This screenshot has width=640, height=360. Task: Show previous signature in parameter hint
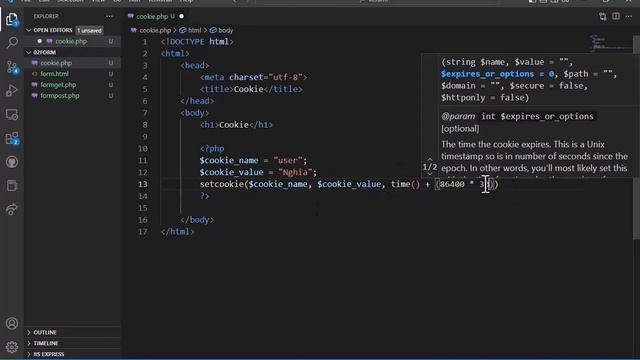click(x=430, y=160)
